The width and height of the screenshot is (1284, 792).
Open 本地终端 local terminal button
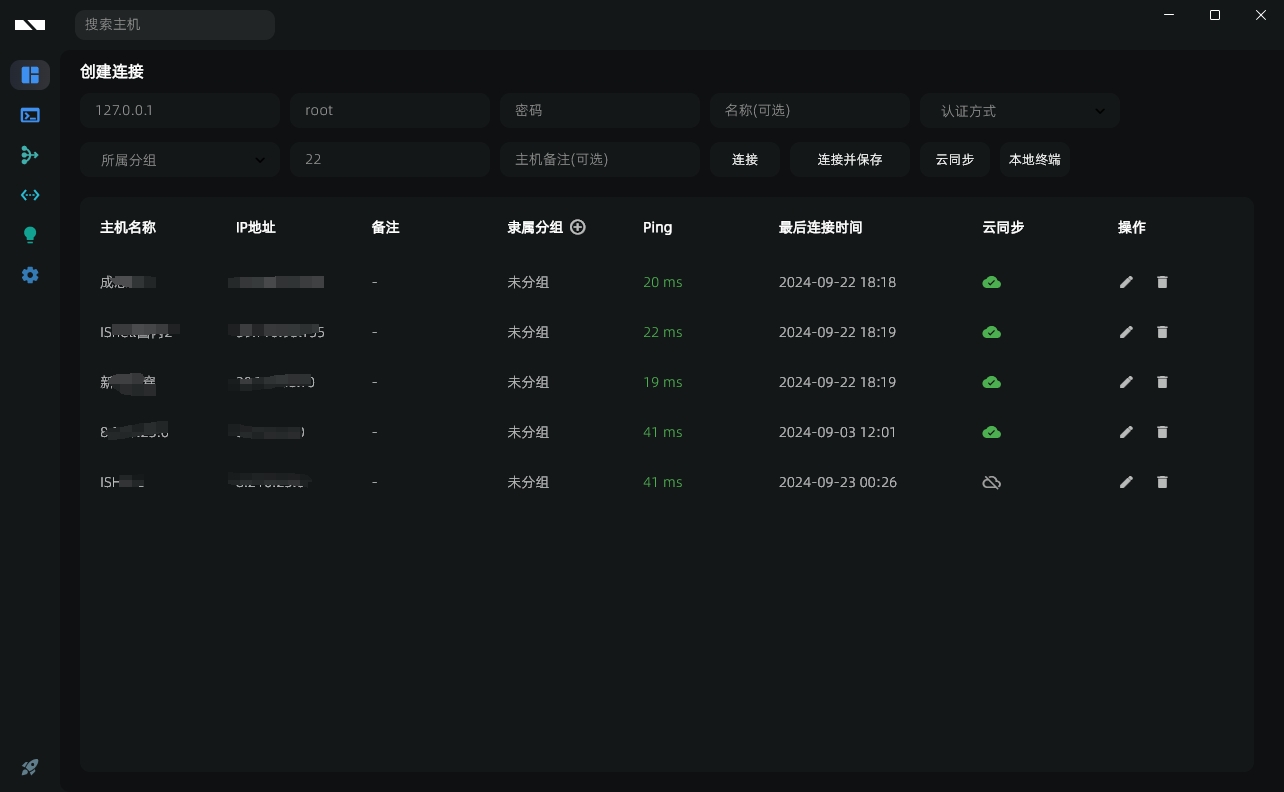[x=1035, y=160]
